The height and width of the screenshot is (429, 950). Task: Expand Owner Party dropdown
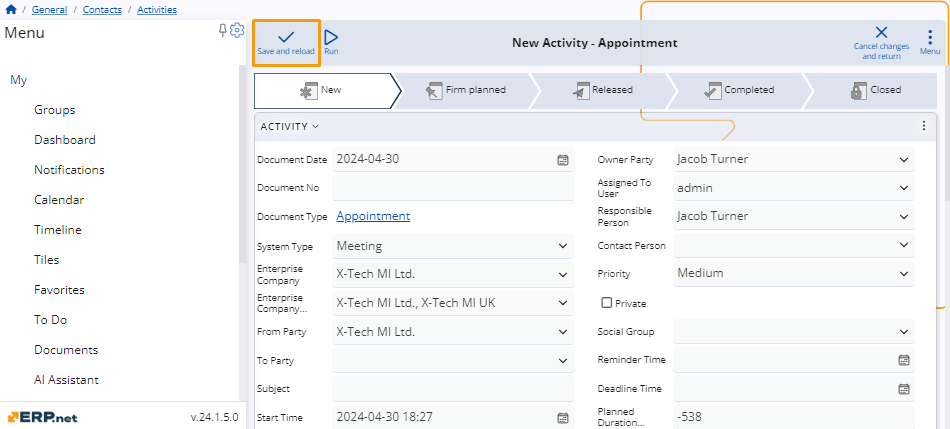[903, 160]
